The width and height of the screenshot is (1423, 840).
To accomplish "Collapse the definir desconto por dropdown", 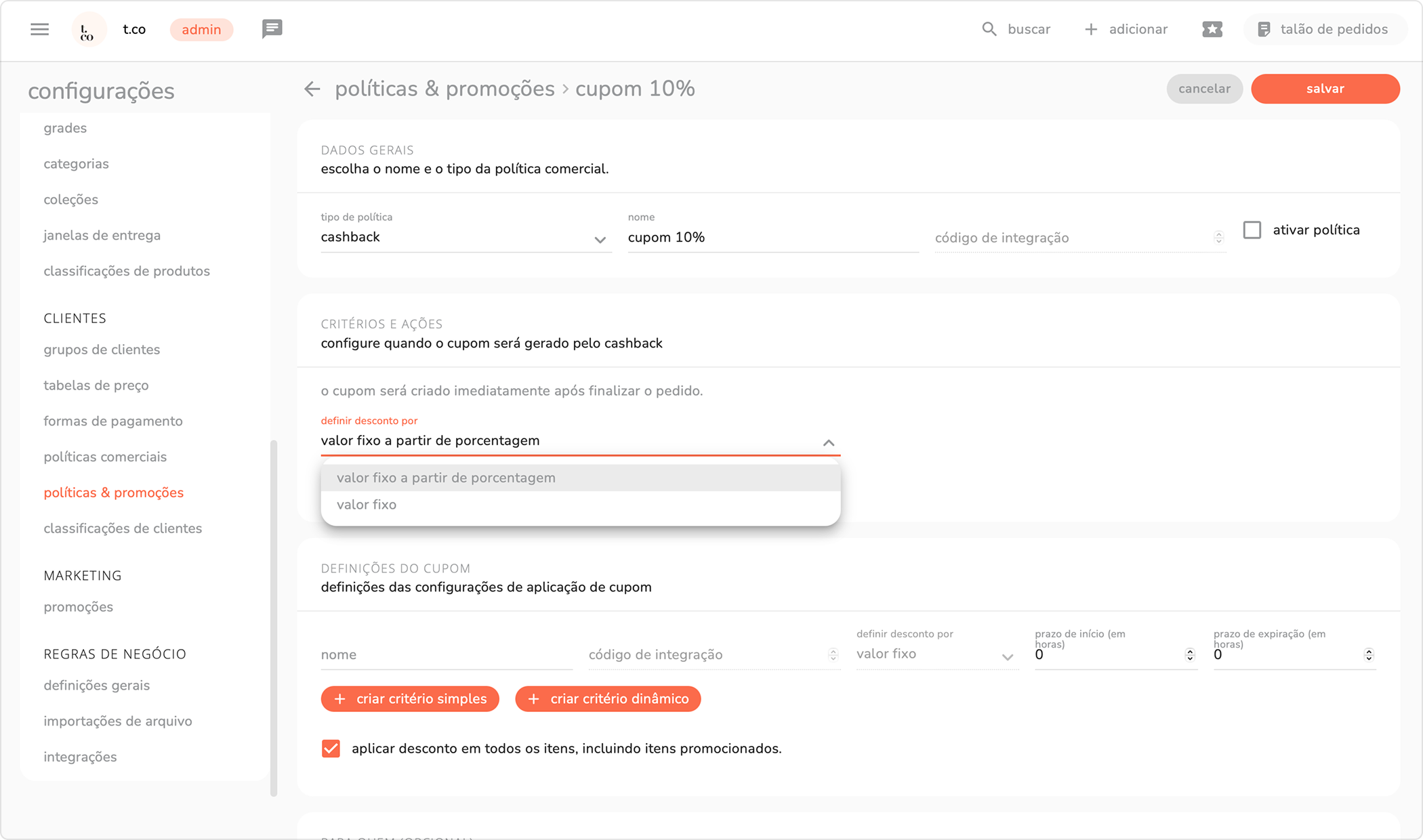I will point(828,442).
